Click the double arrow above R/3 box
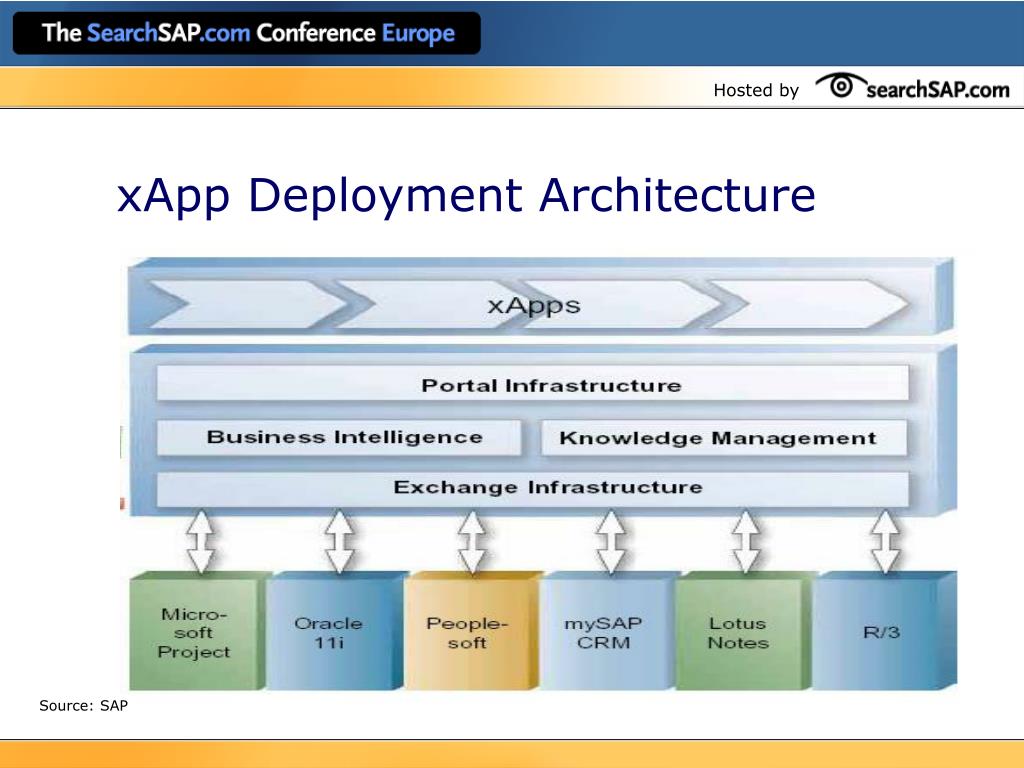The image size is (1024, 768). (x=886, y=541)
